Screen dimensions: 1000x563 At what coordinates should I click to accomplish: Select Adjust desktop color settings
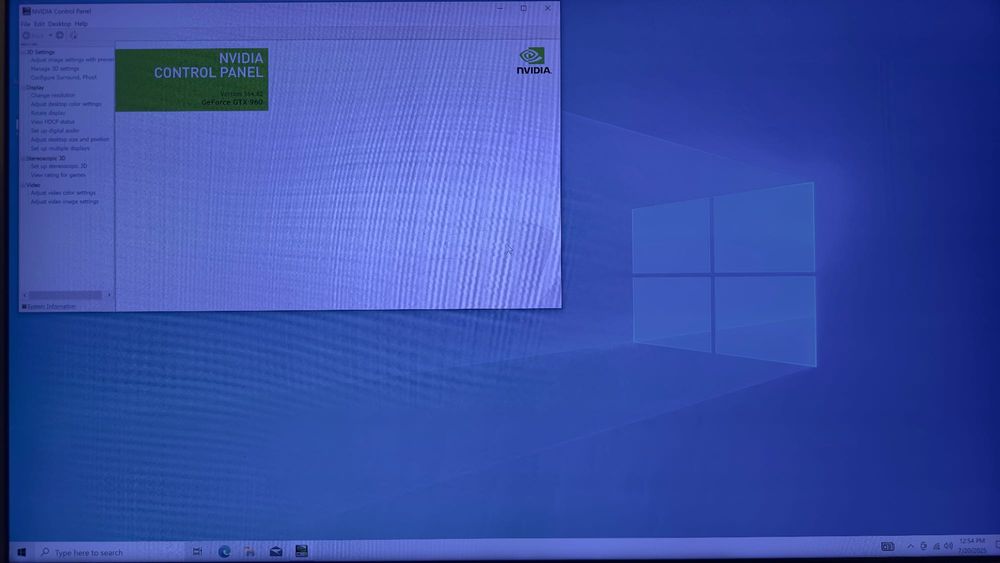coord(66,105)
